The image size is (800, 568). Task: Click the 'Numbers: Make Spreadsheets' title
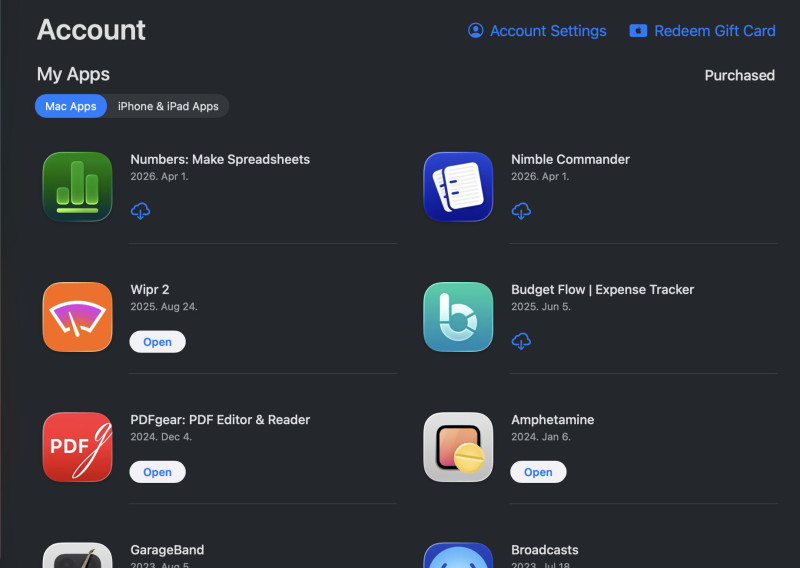(220, 159)
